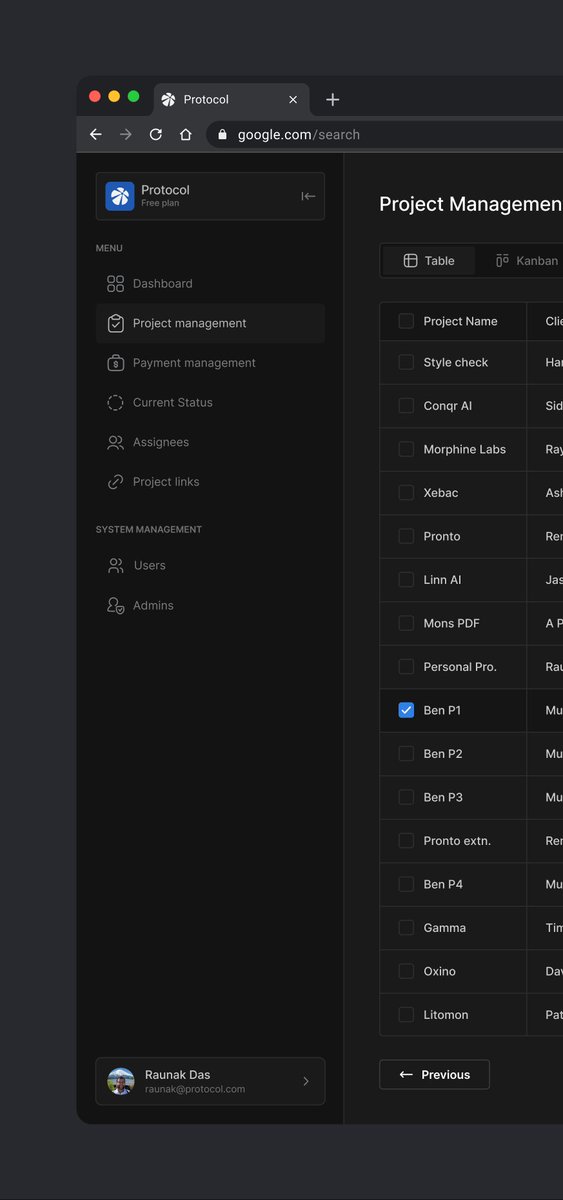The image size is (563, 1200).
Task: Click the Previous pagination button
Action: pyautogui.click(x=435, y=1075)
